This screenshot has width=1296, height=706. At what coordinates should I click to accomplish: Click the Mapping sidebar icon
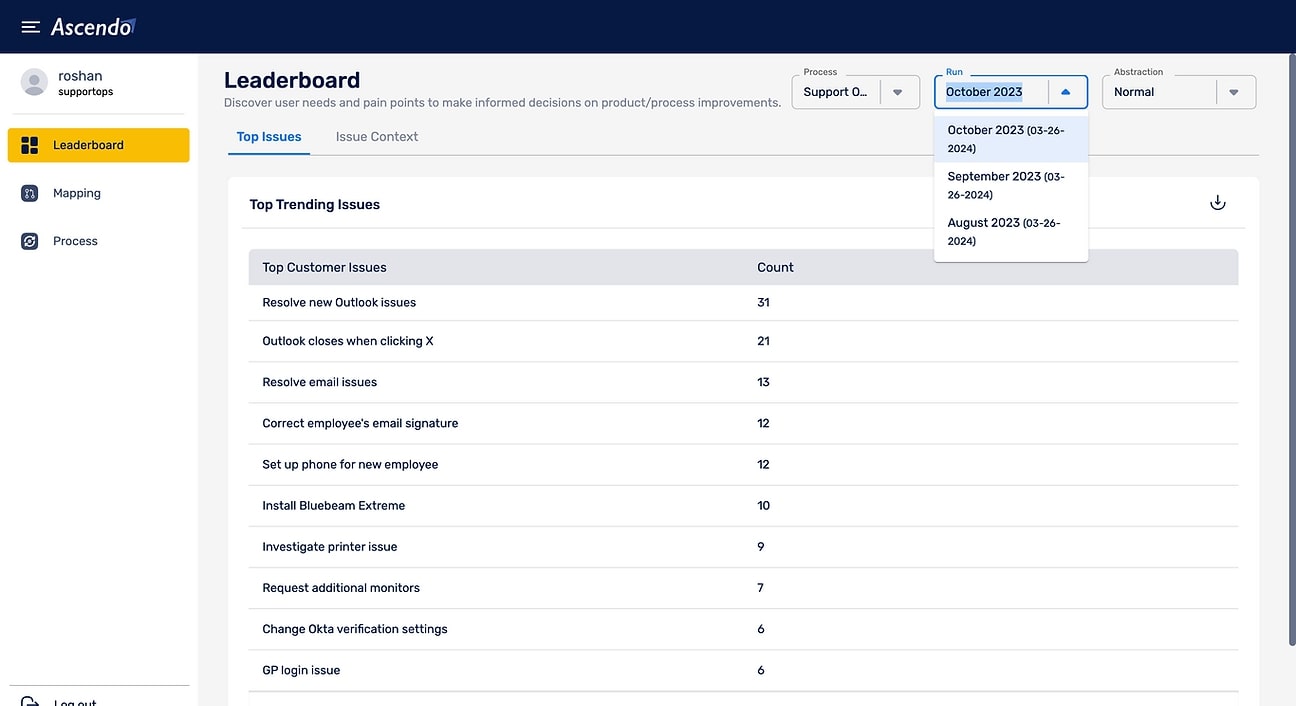tap(30, 194)
